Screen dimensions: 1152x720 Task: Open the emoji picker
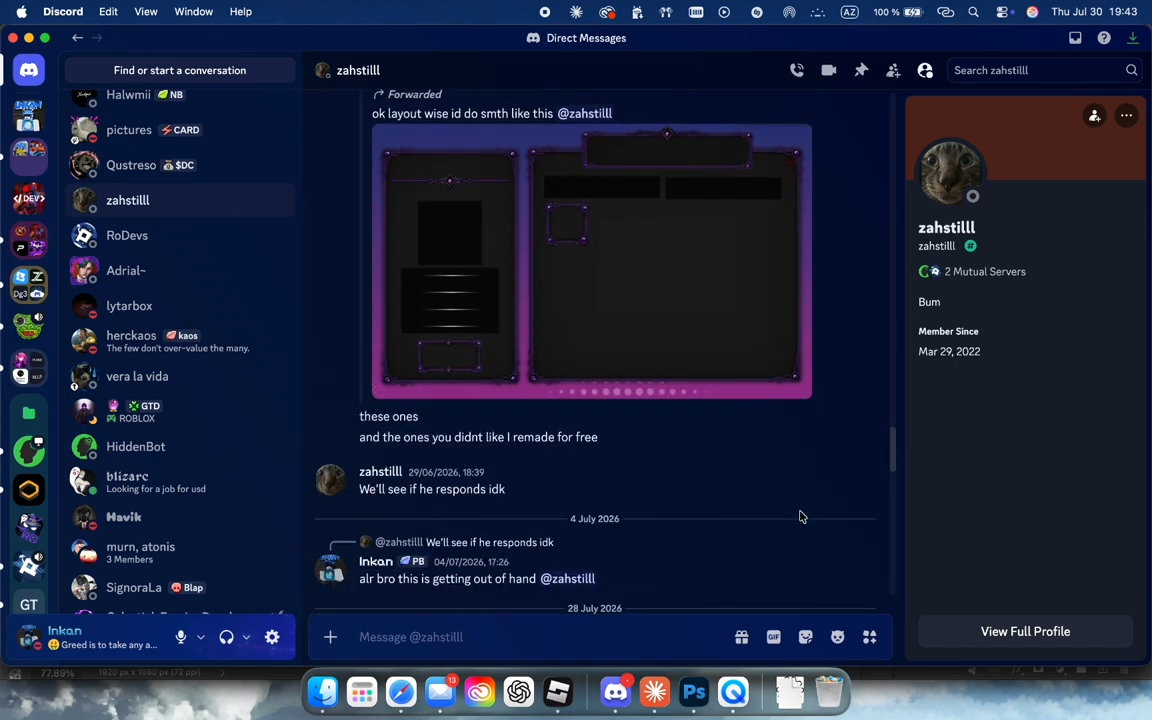(x=838, y=637)
